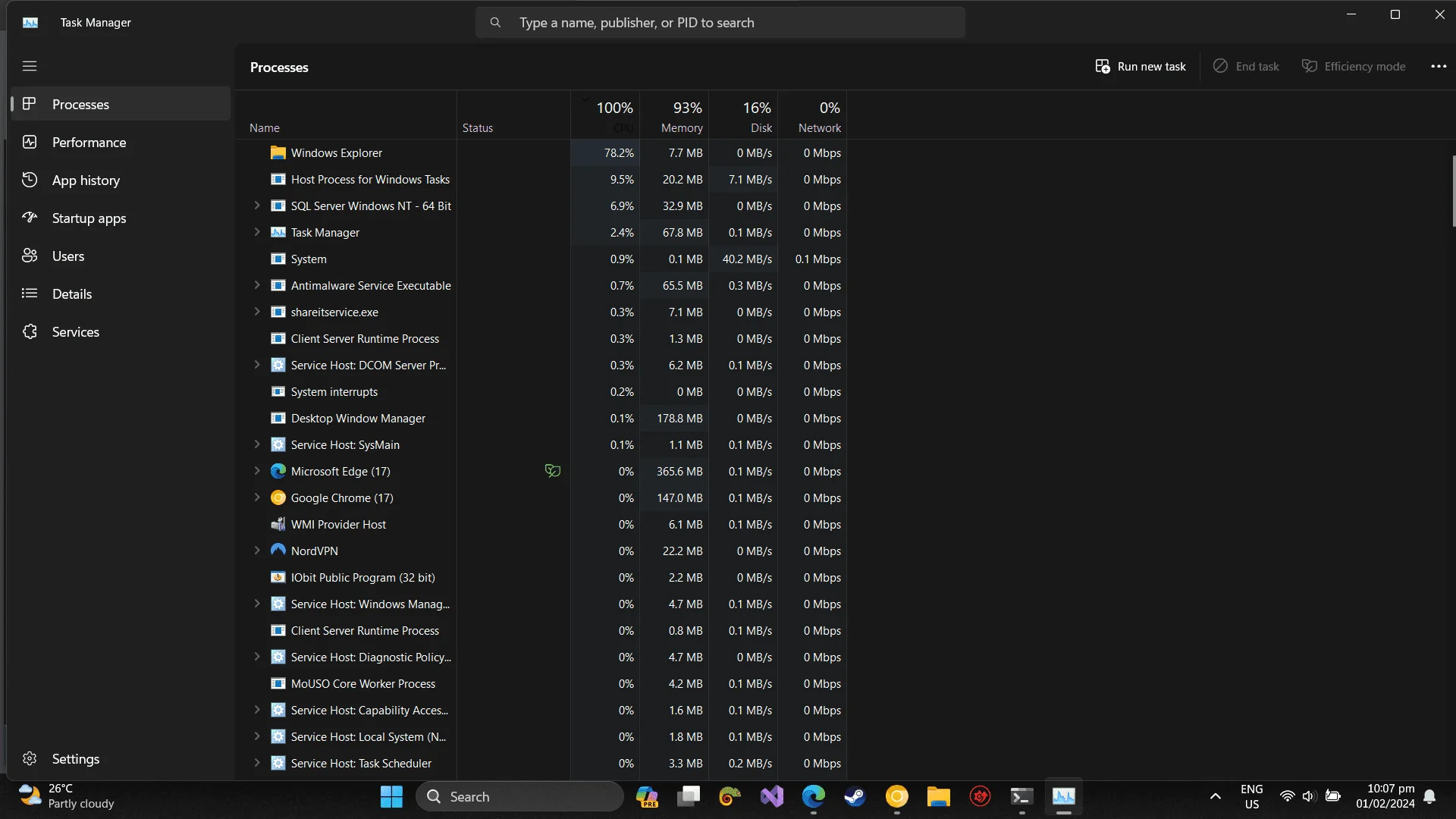Open the Wi-Fi network tray icon
Viewport: 1456px width, 819px height.
(1287, 797)
